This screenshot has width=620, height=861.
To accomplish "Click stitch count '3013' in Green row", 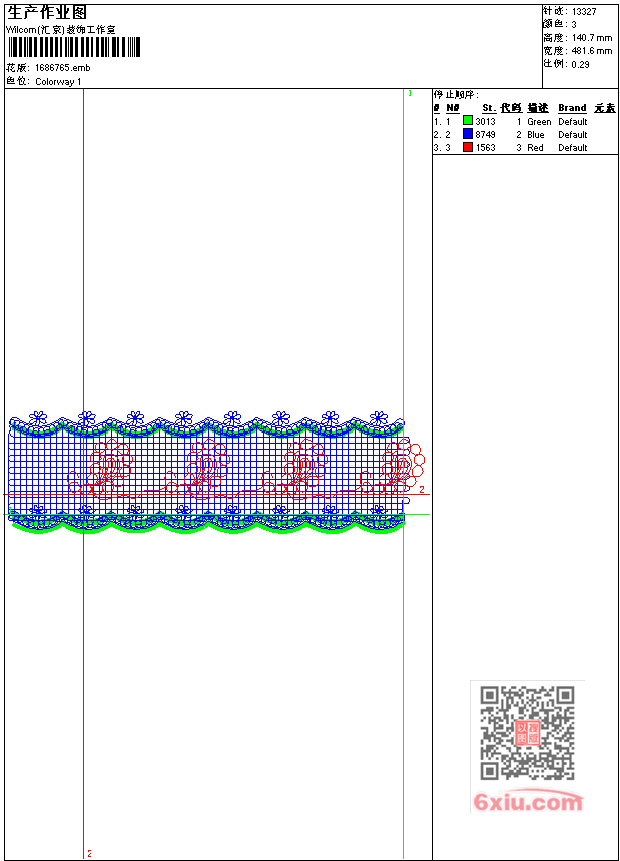I will click(485, 121).
